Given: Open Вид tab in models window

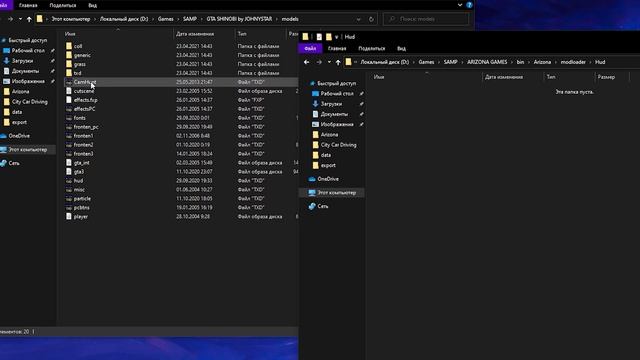Looking at the screenshot, I should (93, 5).
